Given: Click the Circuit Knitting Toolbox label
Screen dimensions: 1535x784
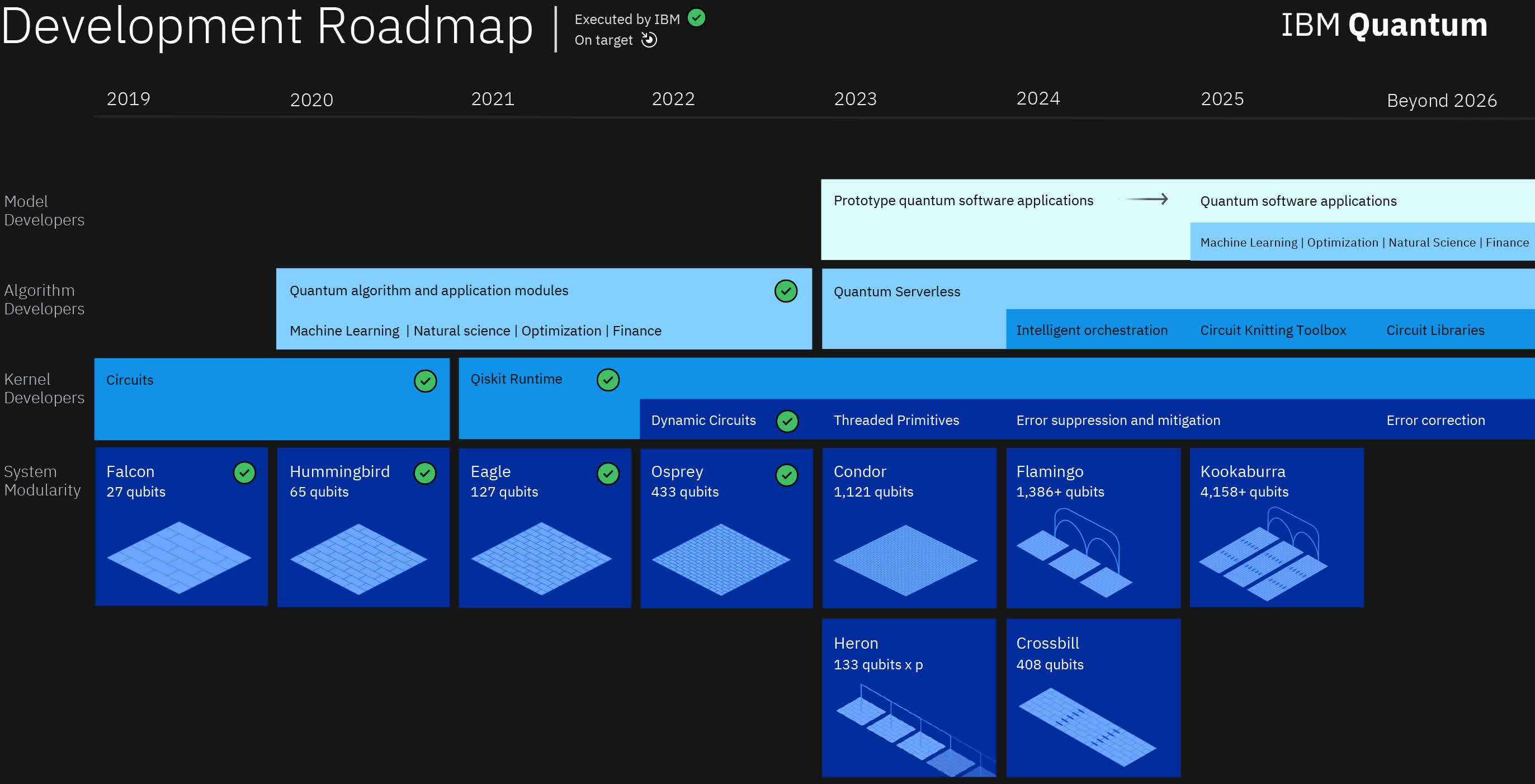Looking at the screenshot, I should click(1272, 330).
